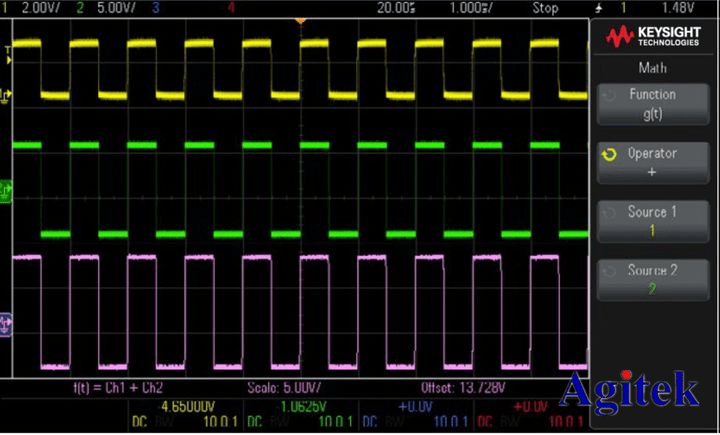Click the math Offset: 13.728V readout

coord(463,388)
